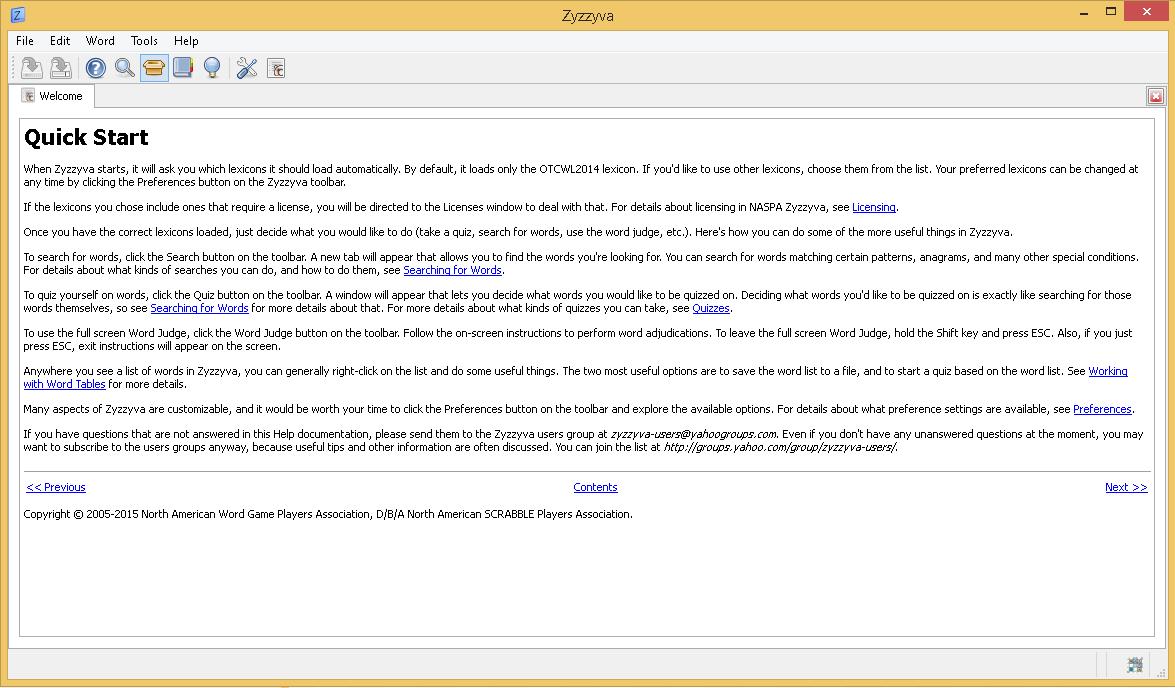Select the Word Judge document icon on the toolbar
The image size is (1175, 688).
click(276, 67)
